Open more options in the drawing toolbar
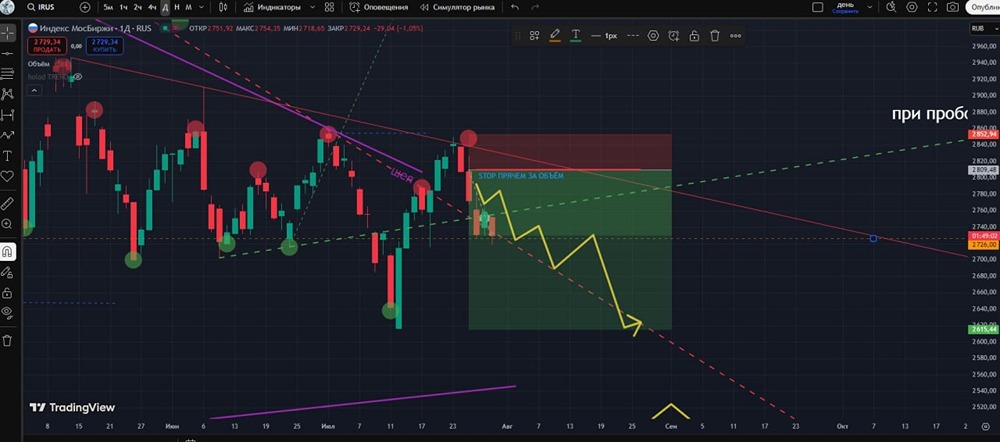Viewport: 1000px width, 442px height. point(735,36)
